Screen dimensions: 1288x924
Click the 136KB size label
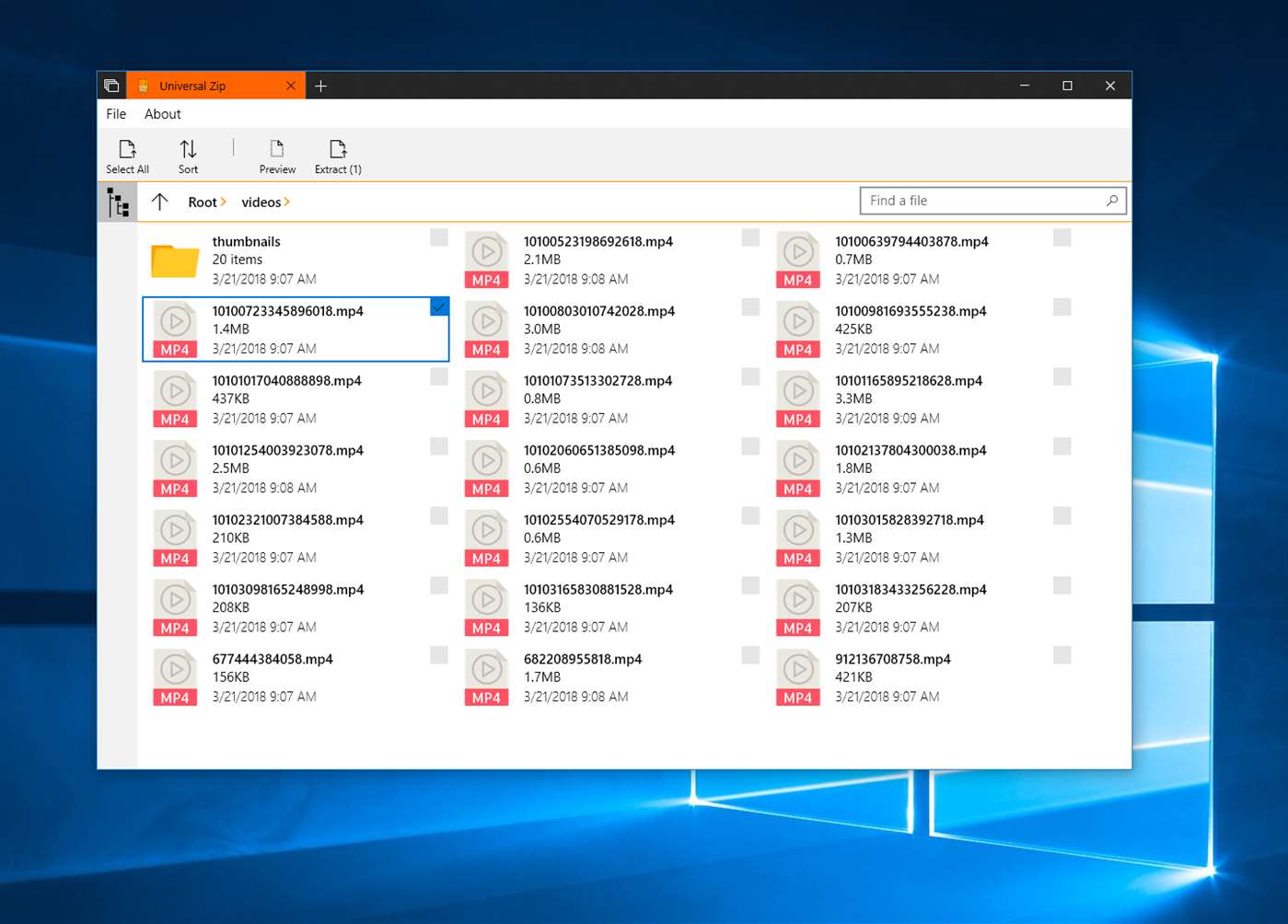point(542,607)
